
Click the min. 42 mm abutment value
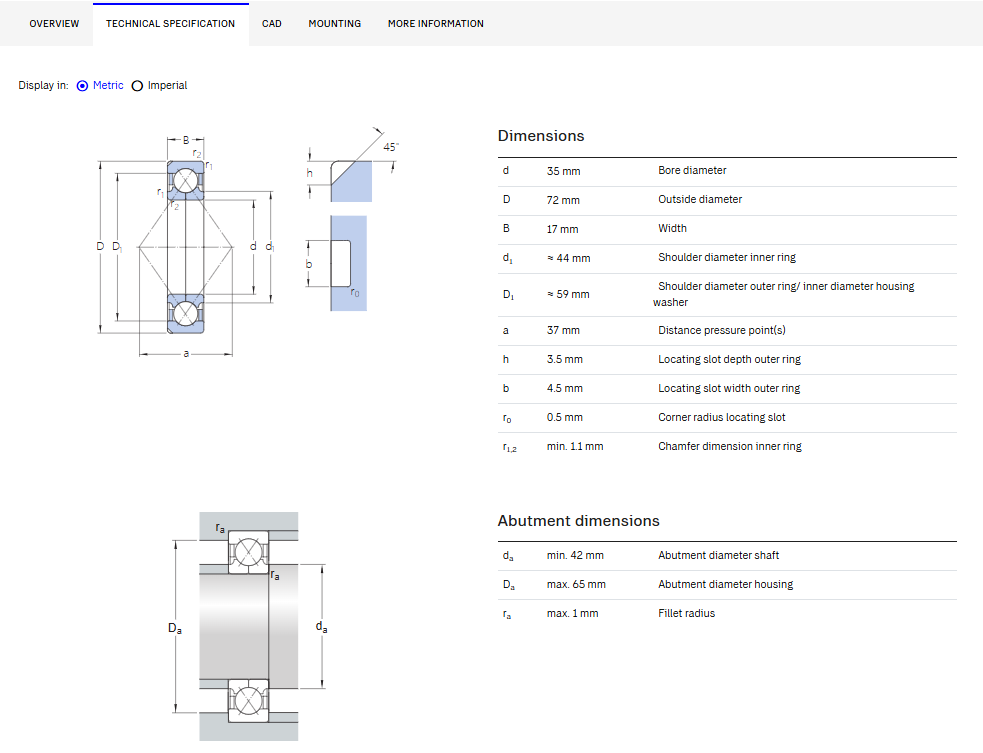pos(575,555)
